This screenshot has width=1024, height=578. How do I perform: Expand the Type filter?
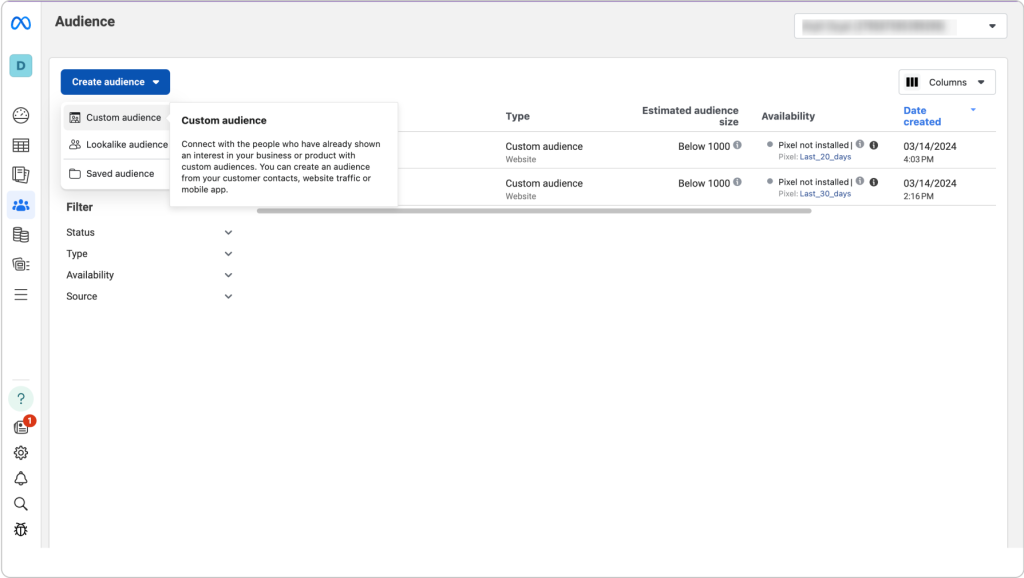pyautogui.click(x=149, y=253)
